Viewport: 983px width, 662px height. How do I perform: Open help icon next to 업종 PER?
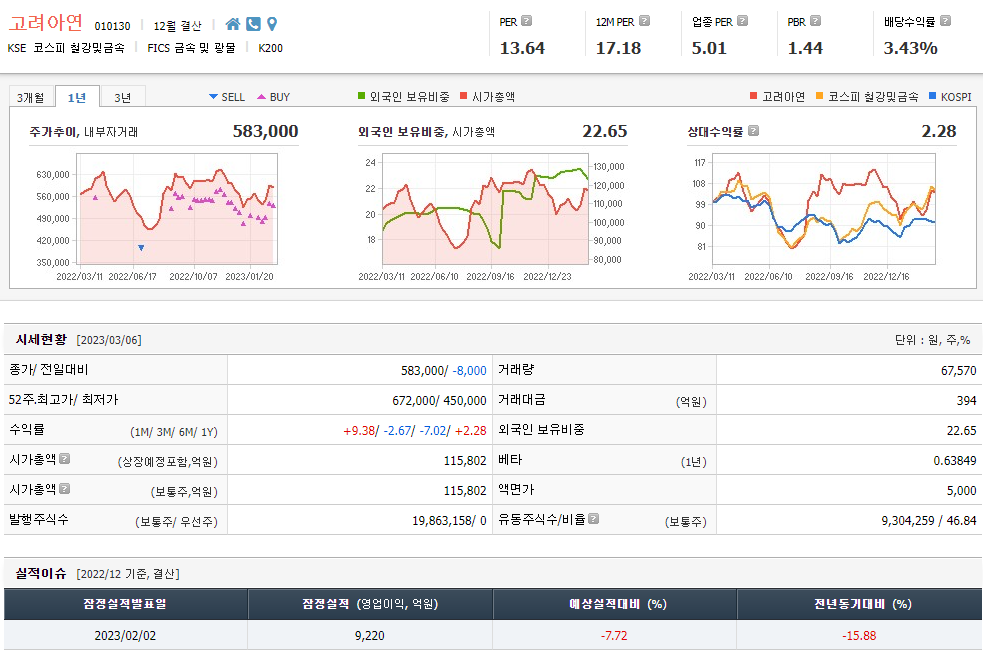pos(742,21)
